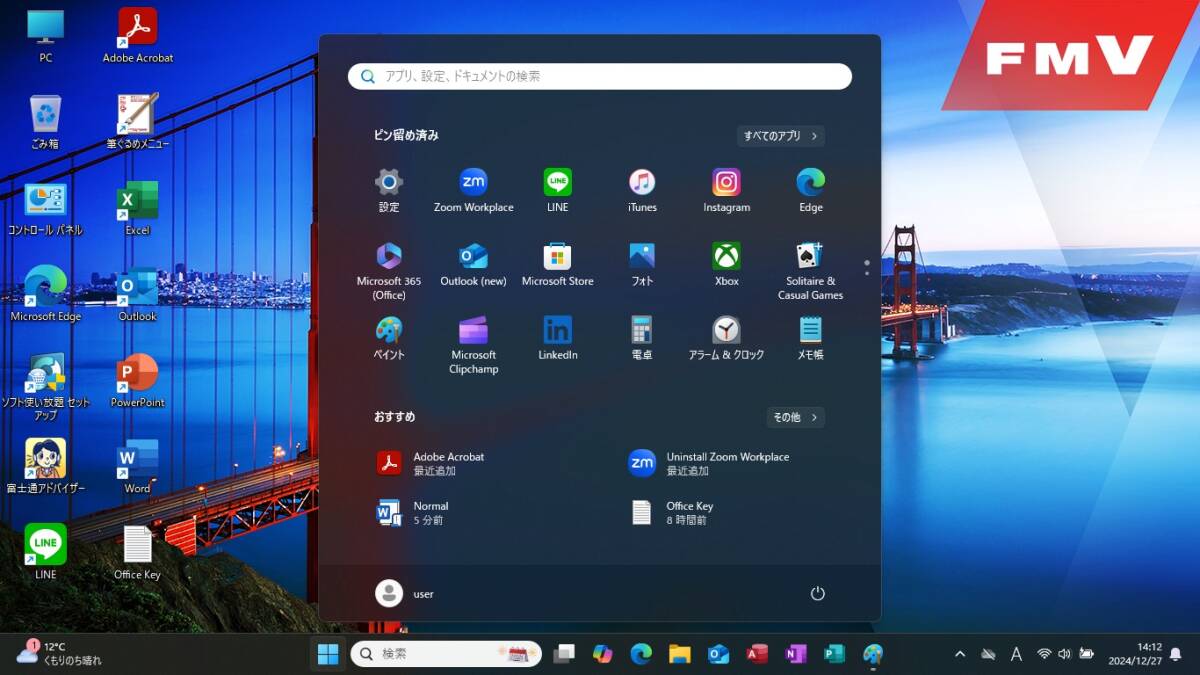Select PC desktop icon

point(46,37)
